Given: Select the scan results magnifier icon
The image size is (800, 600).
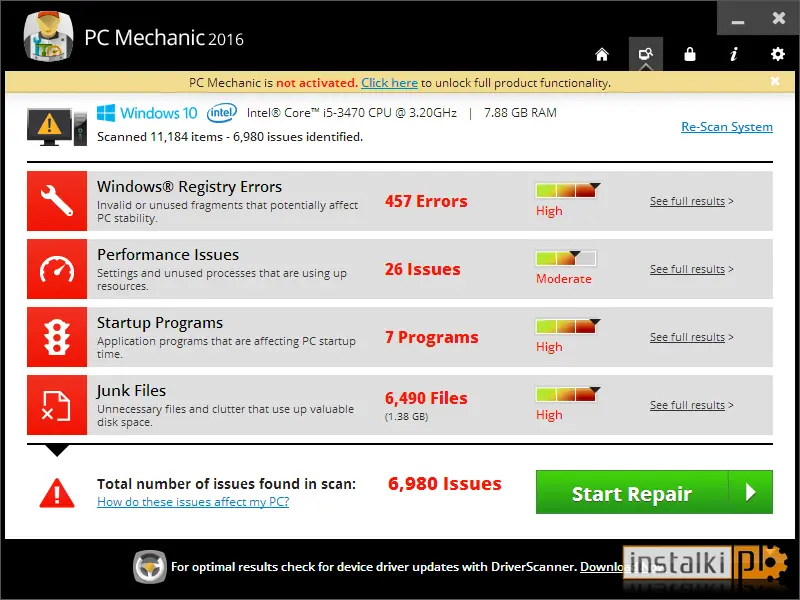Looking at the screenshot, I should pos(646,54).
